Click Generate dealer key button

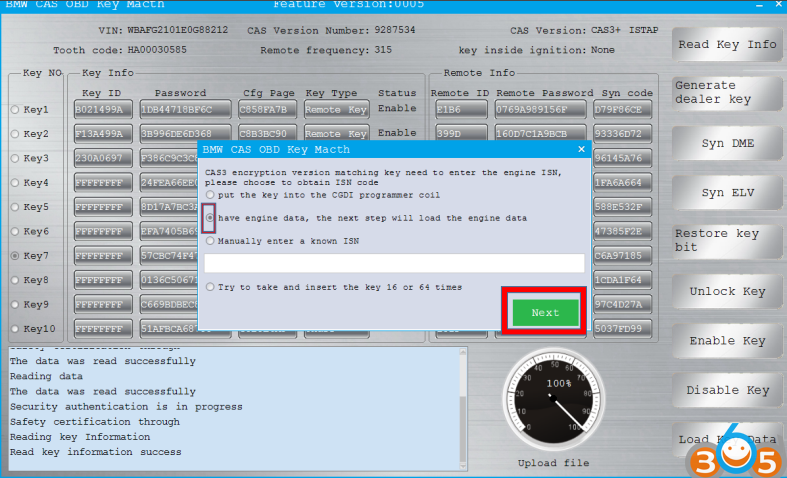(x=726, y=93)
